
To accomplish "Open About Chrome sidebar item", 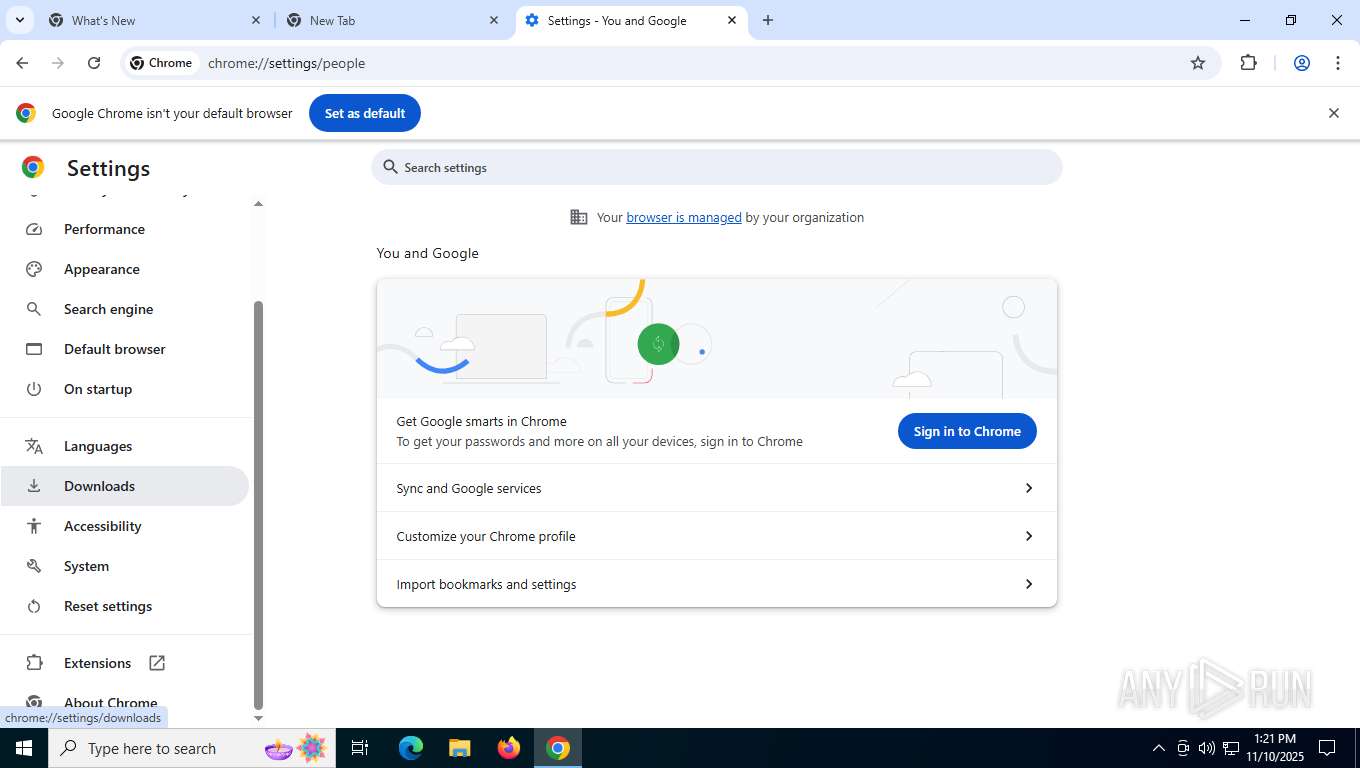I will pos(124,702).
